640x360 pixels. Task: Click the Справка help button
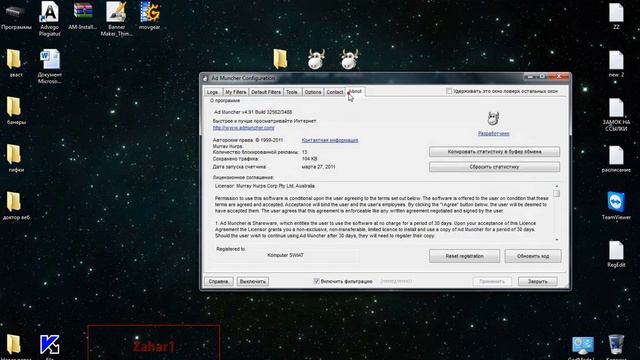click(x=218, y=282)
